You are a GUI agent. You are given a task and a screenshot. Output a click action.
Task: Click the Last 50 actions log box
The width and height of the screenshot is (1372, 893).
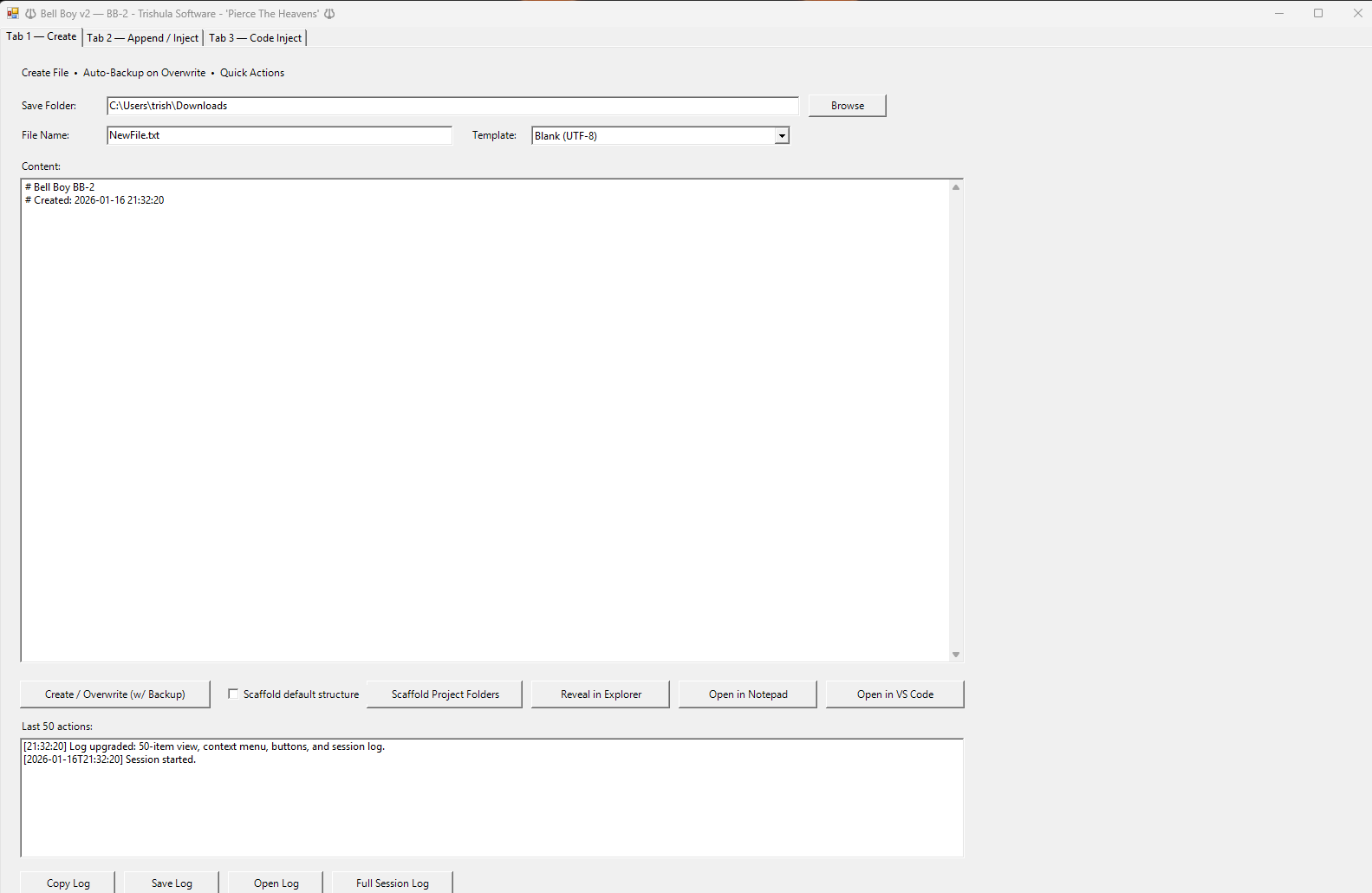click(x=492, y=798)
